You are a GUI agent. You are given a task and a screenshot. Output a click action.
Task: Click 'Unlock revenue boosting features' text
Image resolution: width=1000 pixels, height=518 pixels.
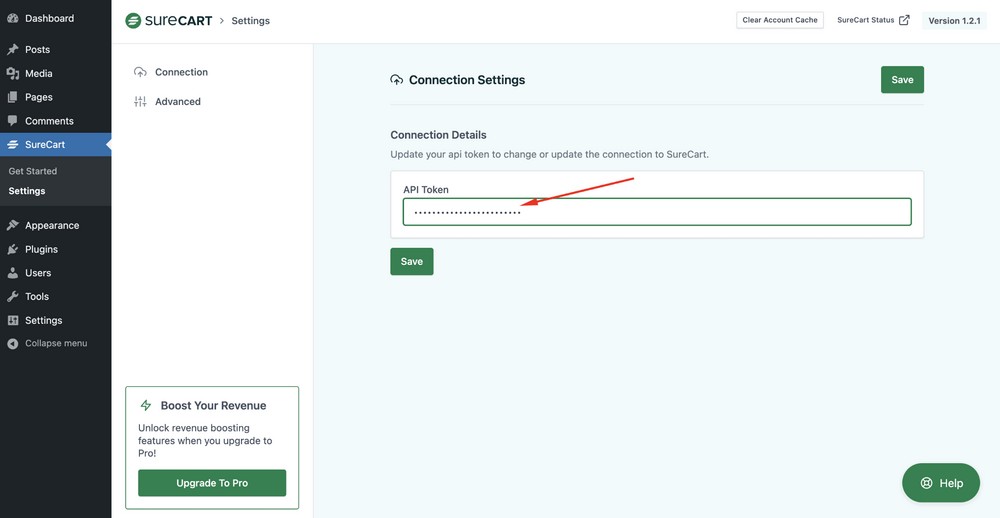pyautogui.click(x=205, y=440)
